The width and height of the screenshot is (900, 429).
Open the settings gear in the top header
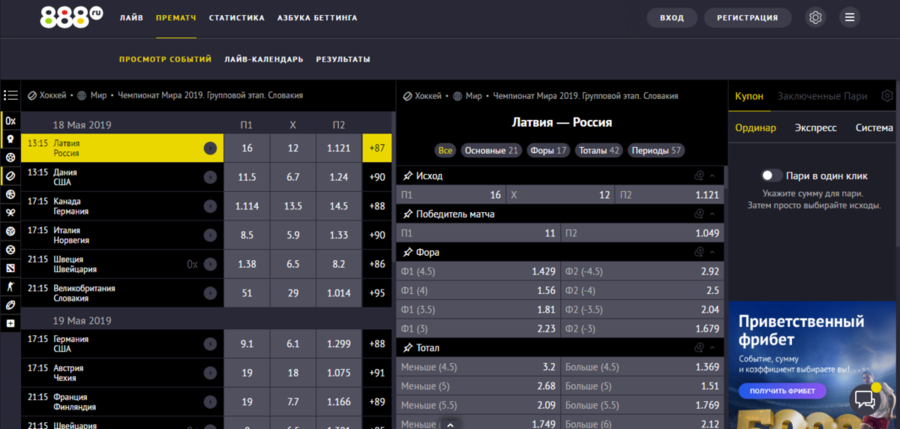click(816, 18)
